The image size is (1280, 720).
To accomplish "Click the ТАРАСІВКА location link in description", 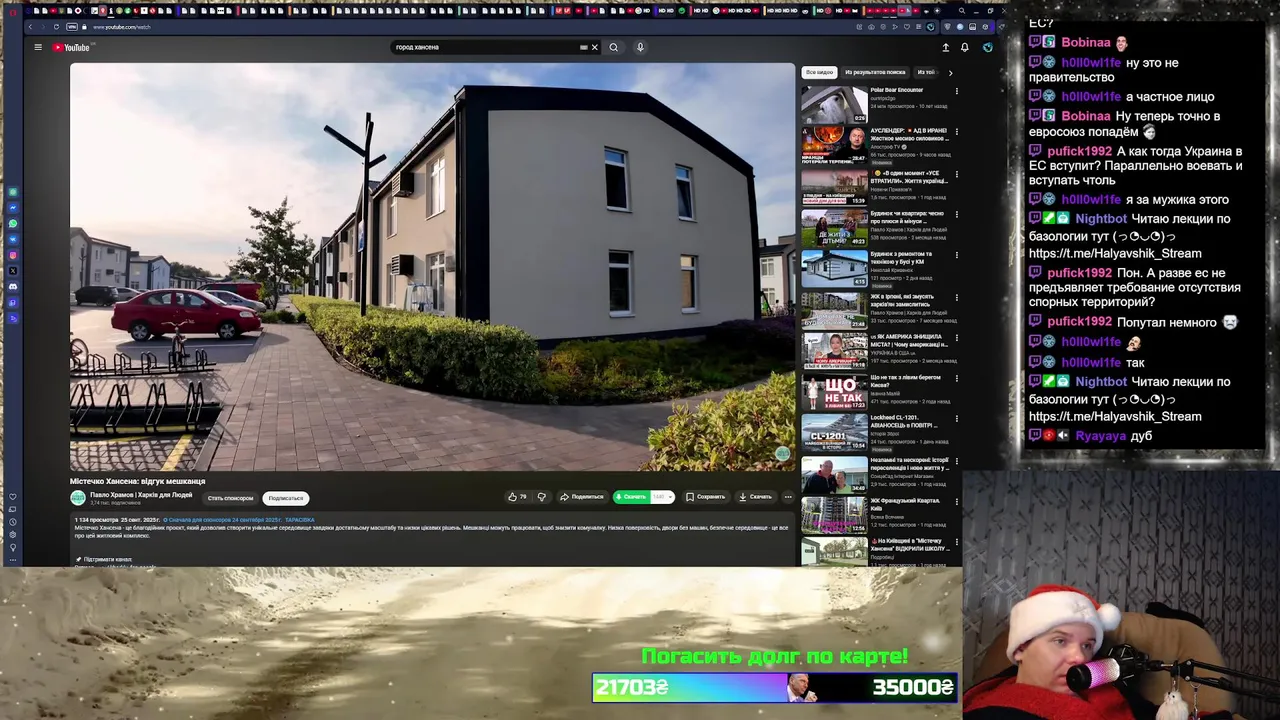I will [x=299, y=520].
